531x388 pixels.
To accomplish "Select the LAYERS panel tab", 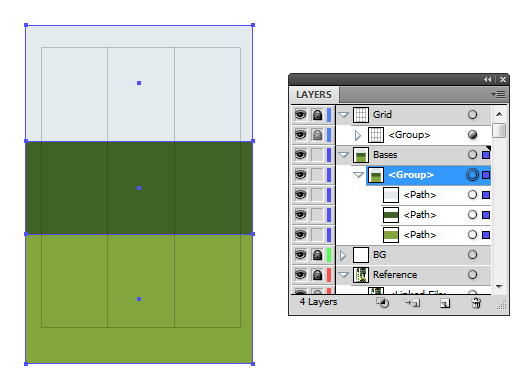I will [314, 95].
